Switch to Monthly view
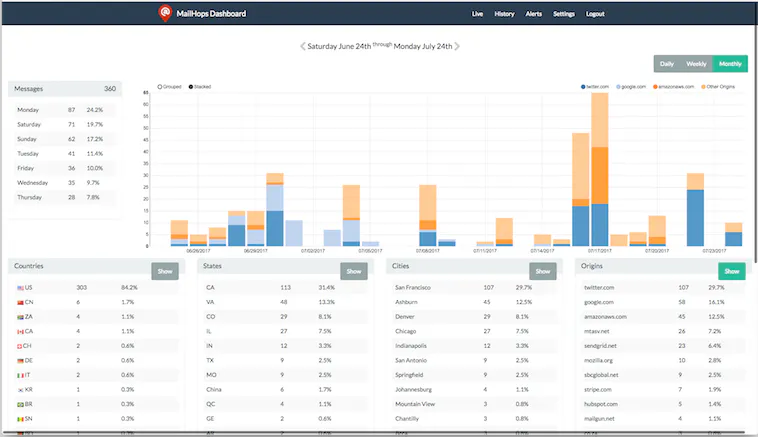 coord(730,64)
